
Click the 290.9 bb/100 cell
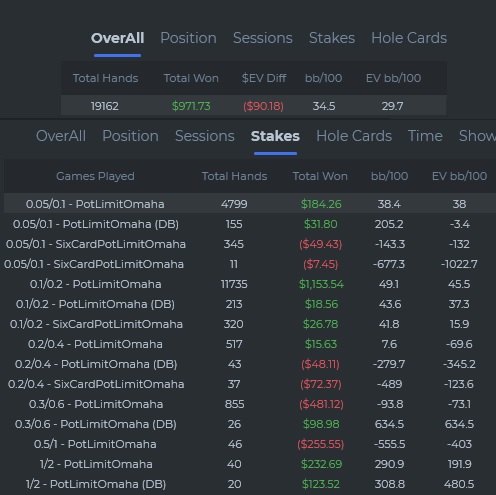tap(389, 464)
